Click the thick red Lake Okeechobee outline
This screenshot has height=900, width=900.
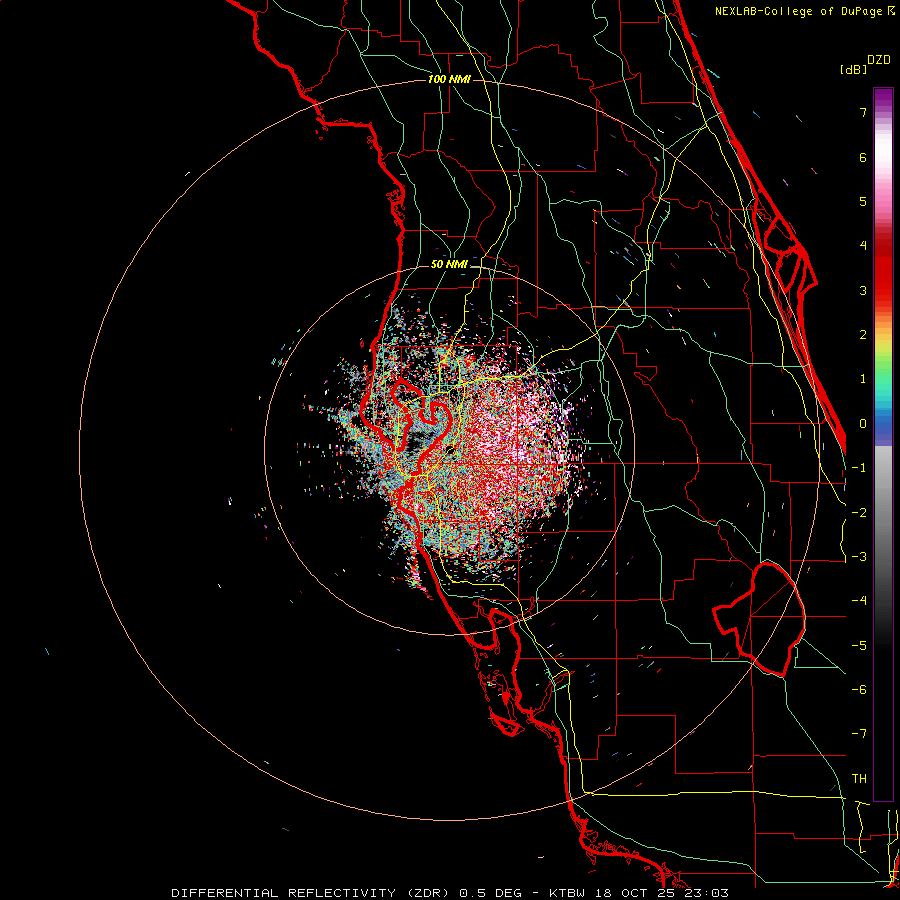(x=757, y=620)
